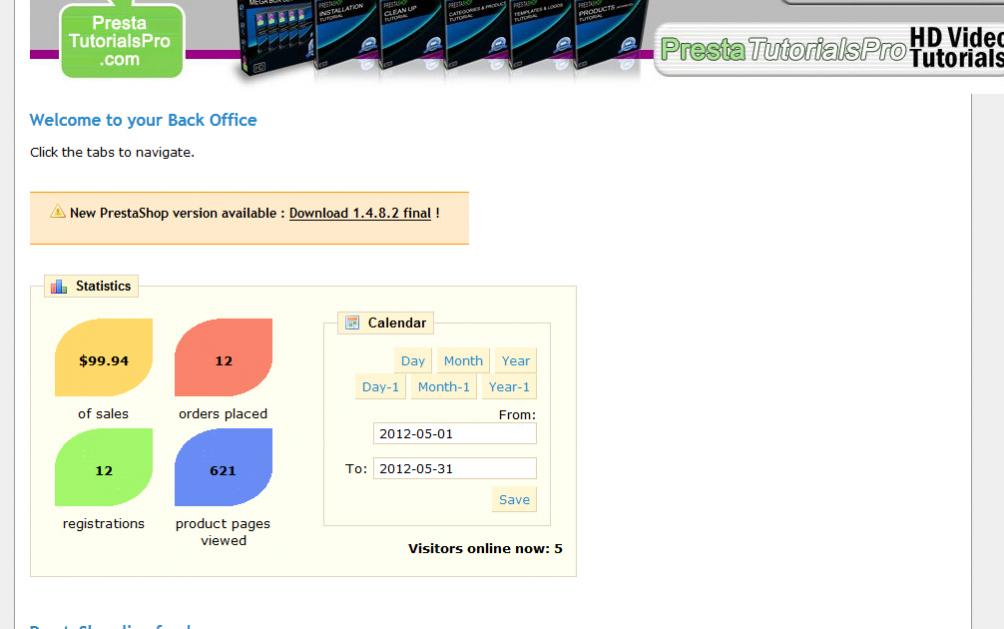This screenshot has height=629, width=1004.
Task: Choose the Month-1 calendar button
Action: pos(444,387)
